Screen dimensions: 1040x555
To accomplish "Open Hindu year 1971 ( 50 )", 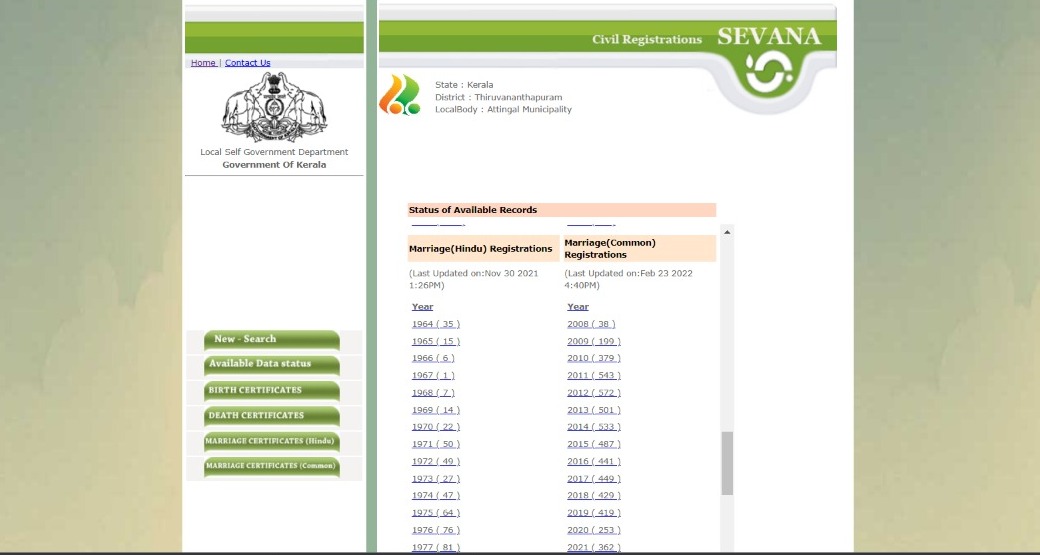I will coord(436,444).
